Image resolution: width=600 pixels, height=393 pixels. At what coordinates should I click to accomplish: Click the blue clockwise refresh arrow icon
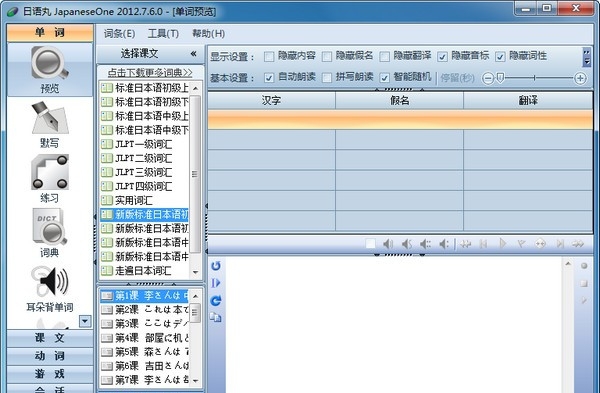(x=216, y=301)
